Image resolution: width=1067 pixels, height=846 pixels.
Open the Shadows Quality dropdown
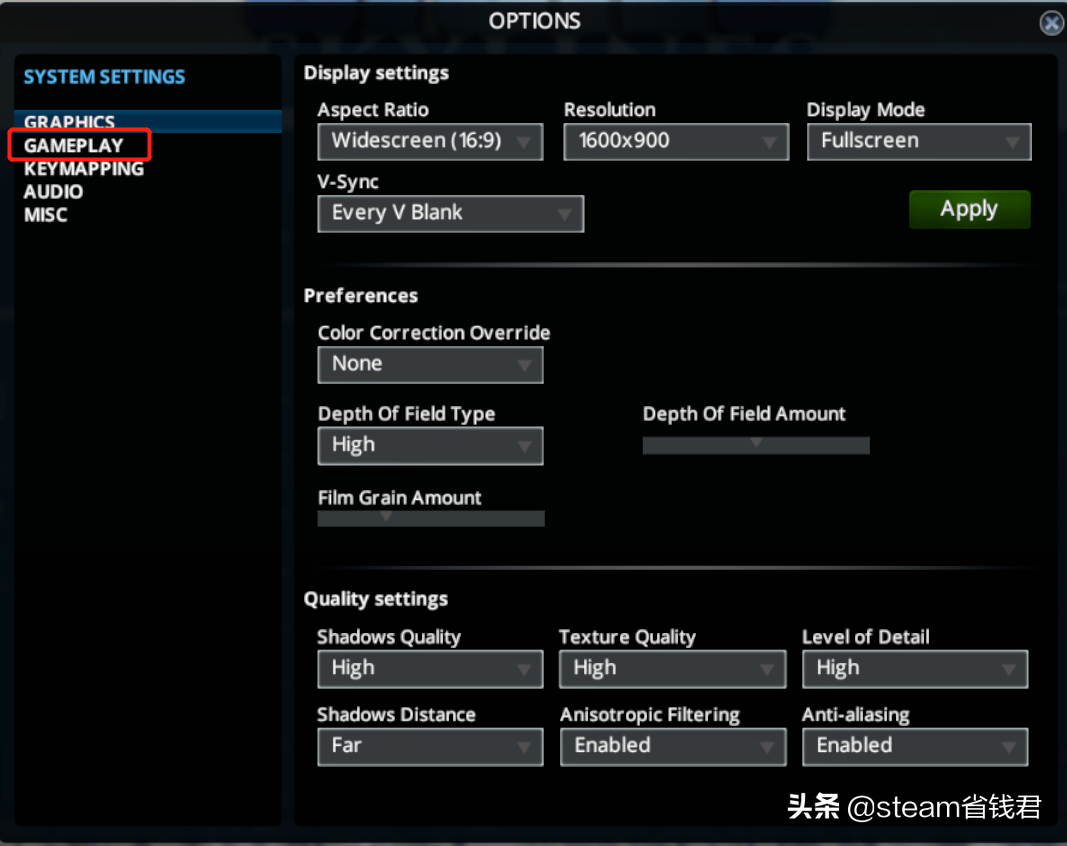point(430,669)
